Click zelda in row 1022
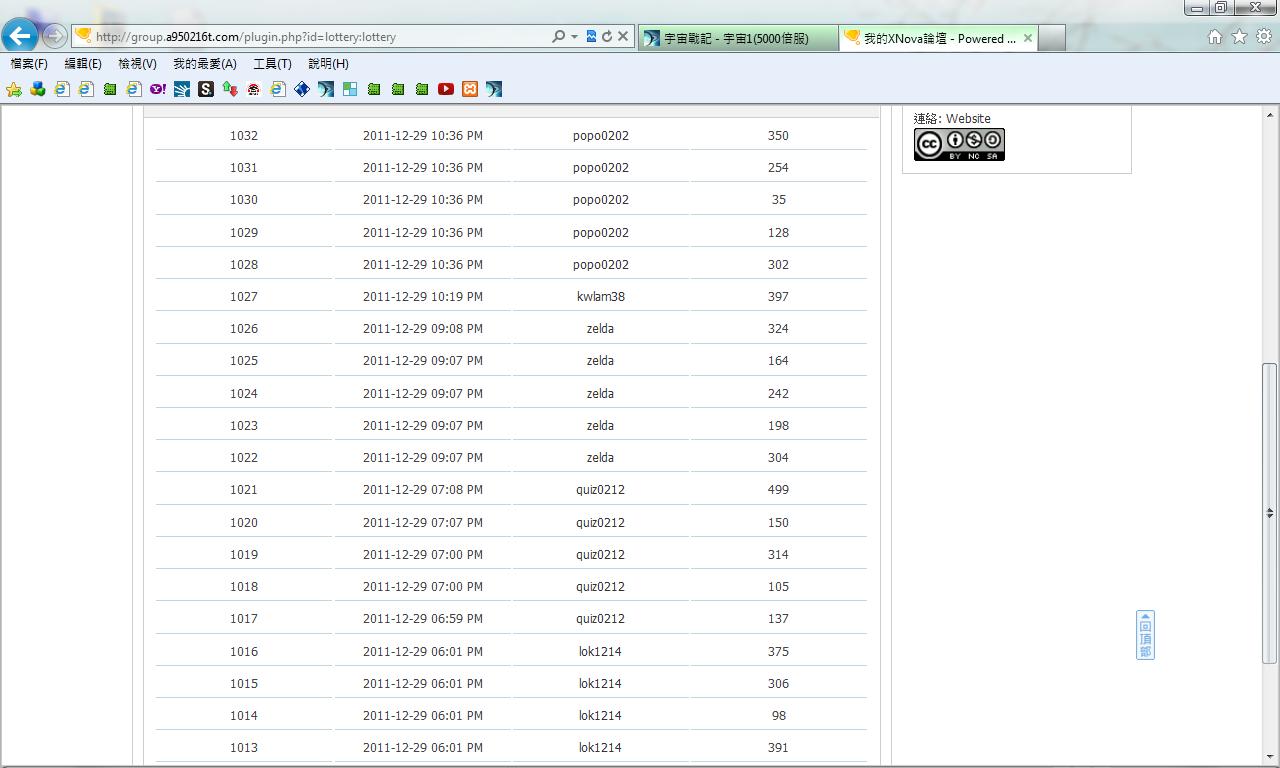The width and height of the screenshot is (1280, 768). tap(600, 457)
